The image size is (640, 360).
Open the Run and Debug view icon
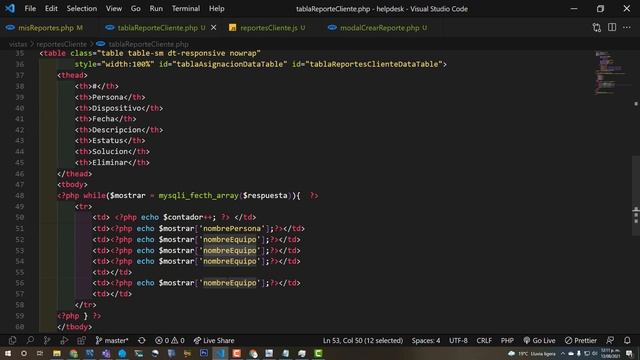tap(64, 340)
